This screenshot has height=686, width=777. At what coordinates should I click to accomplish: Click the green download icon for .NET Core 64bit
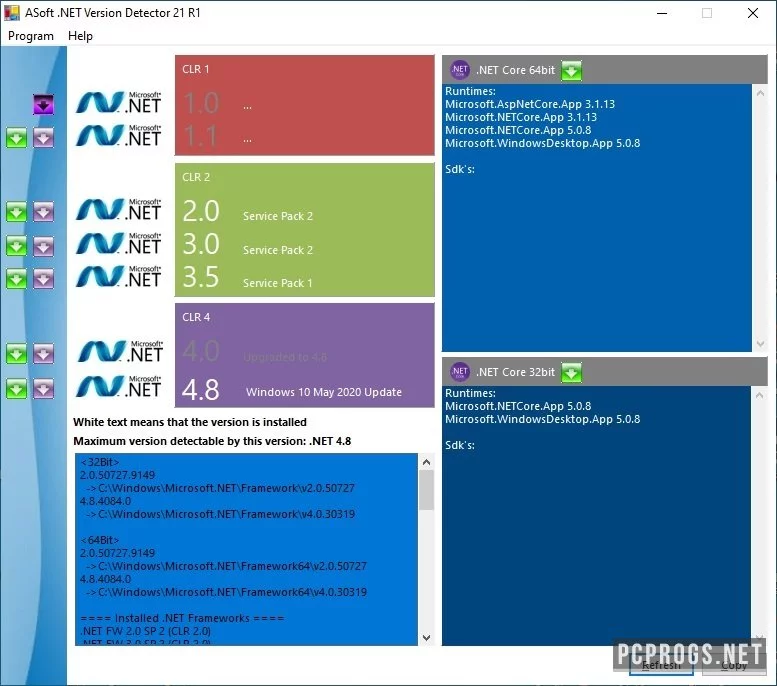click(x=571, y=70)
